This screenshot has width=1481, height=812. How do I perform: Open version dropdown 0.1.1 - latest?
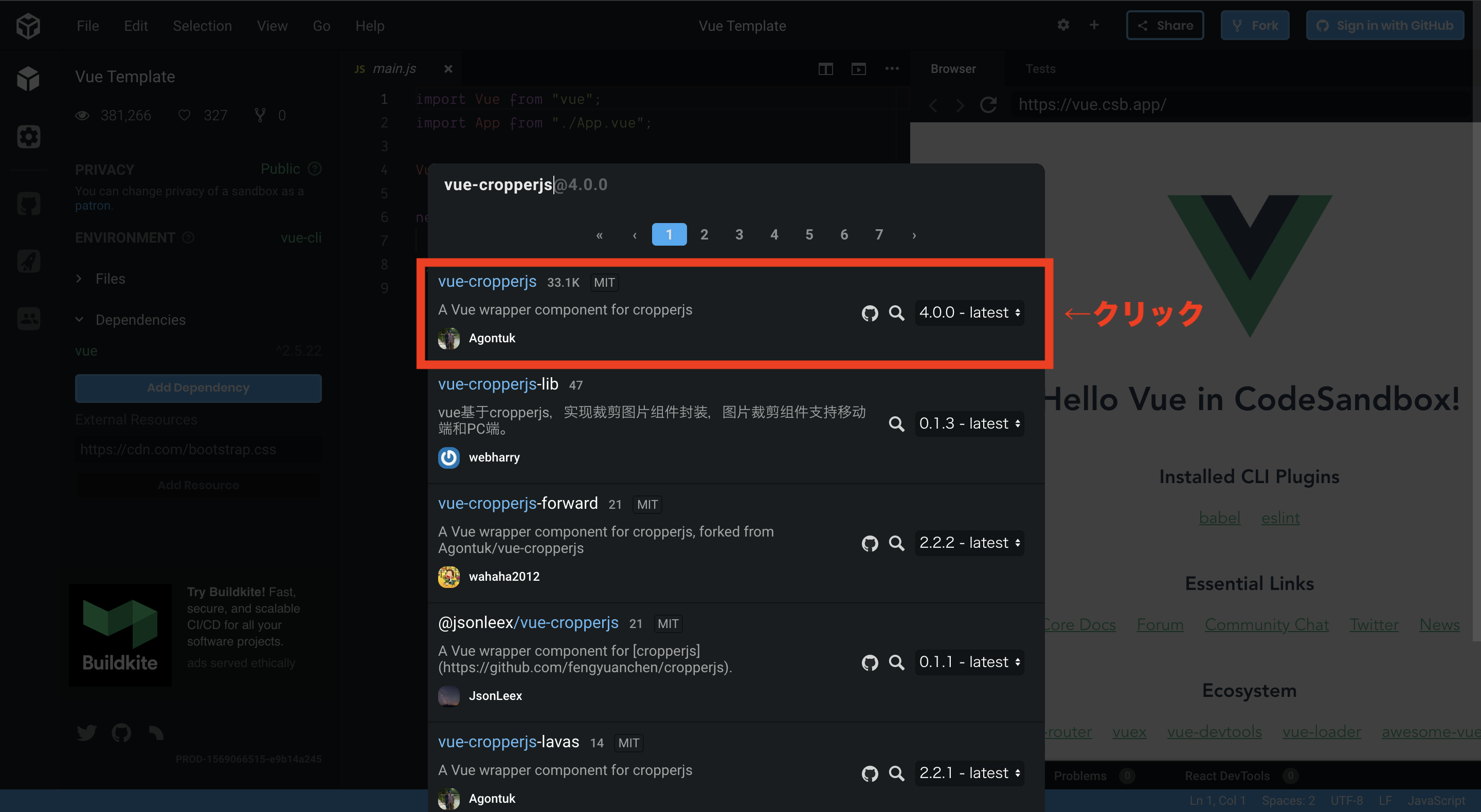[x=969, y=662]
